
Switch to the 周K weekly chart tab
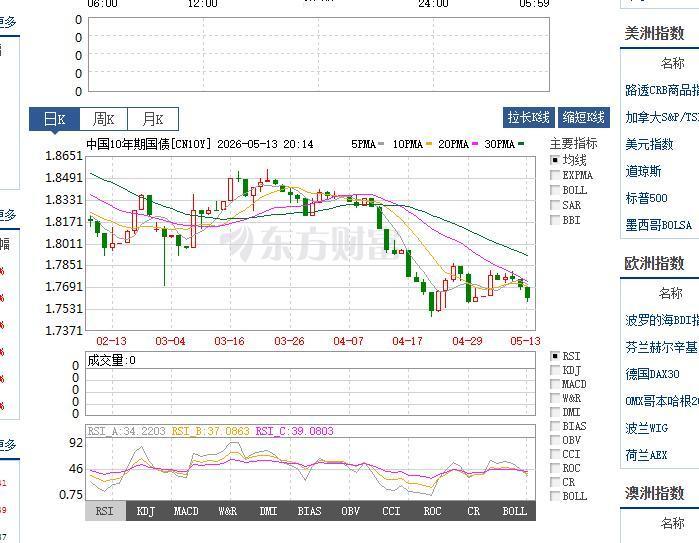tap(103, 119)
